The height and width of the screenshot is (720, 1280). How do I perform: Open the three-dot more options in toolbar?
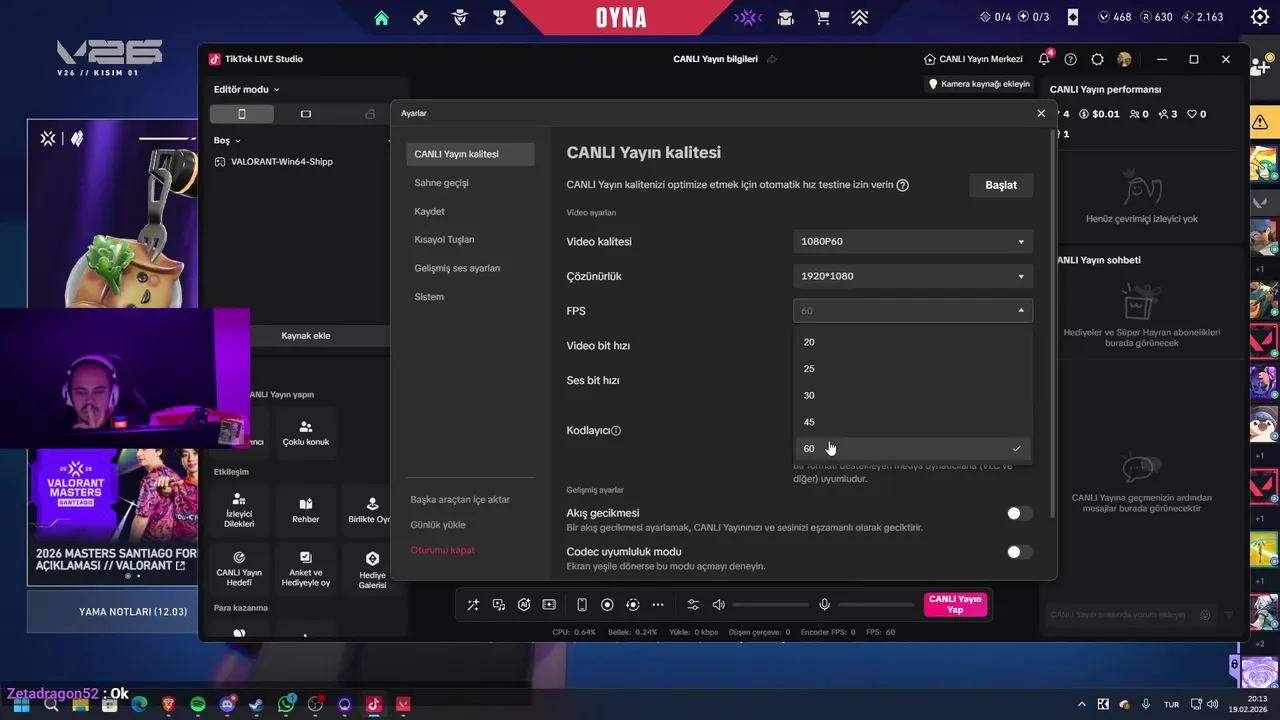[657, 605]
